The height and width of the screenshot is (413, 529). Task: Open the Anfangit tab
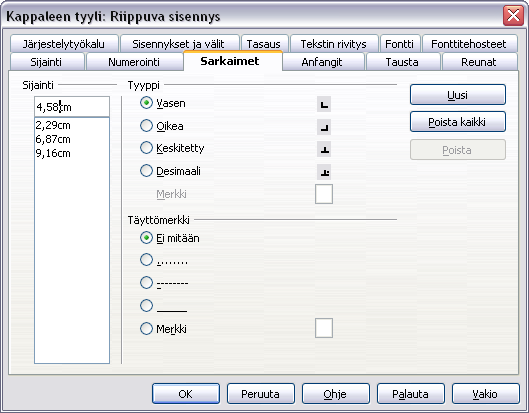[323, 62]
